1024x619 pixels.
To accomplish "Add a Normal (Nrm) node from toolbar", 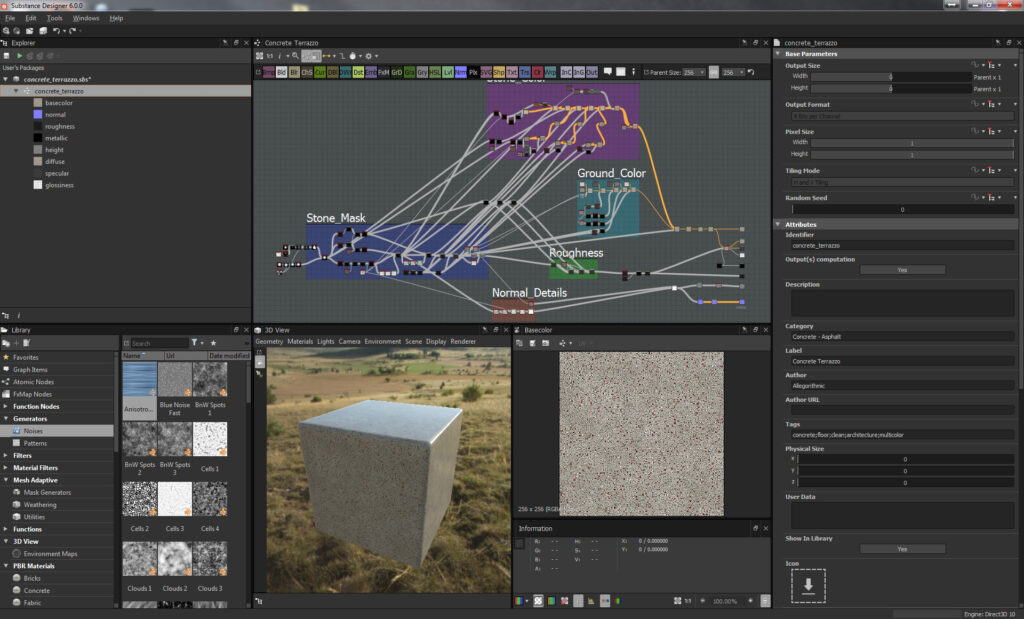I will 460,72.
